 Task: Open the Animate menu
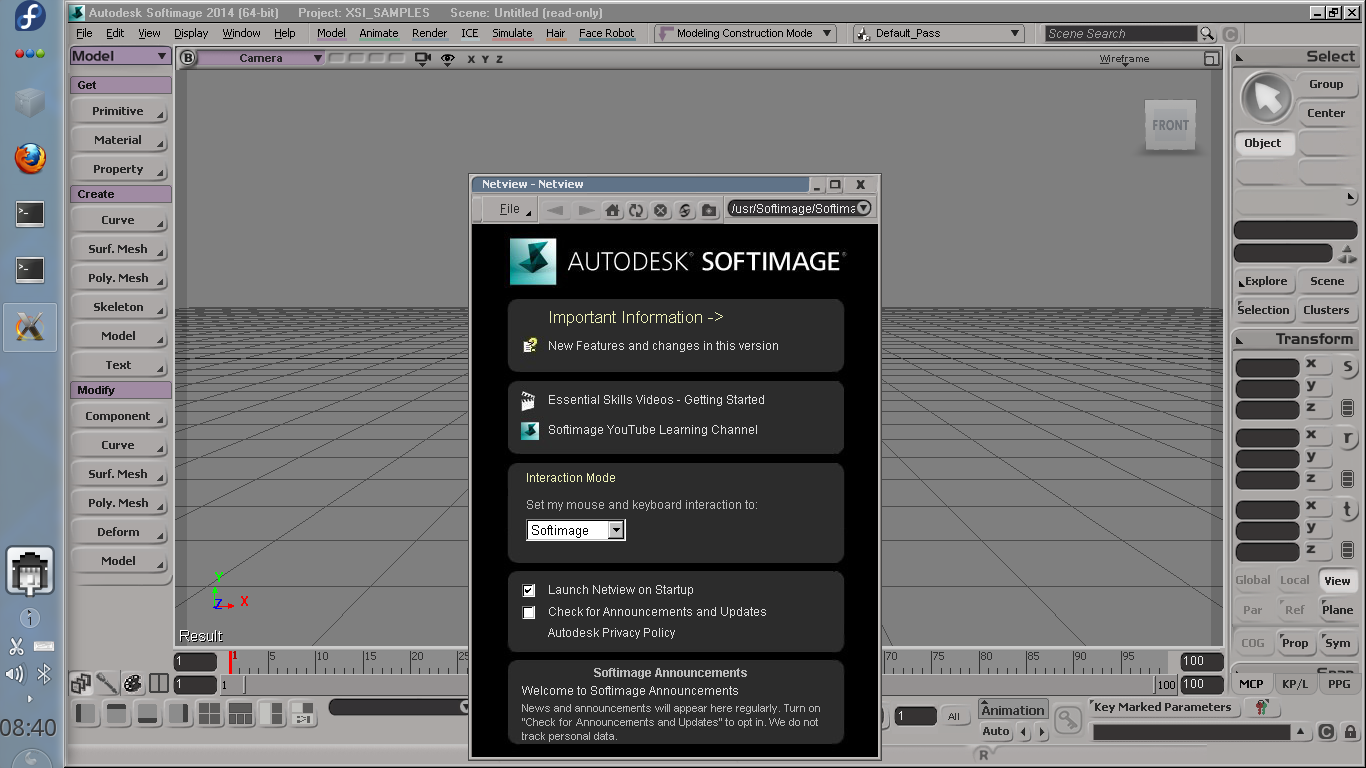click(x=379, y=33)
